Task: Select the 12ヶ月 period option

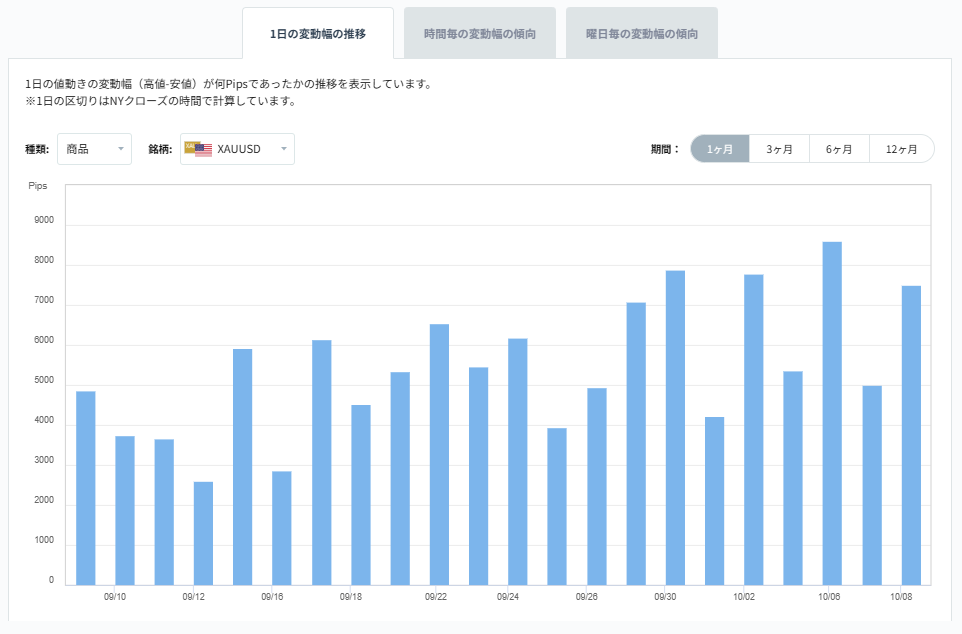Action: click(901, 149)
